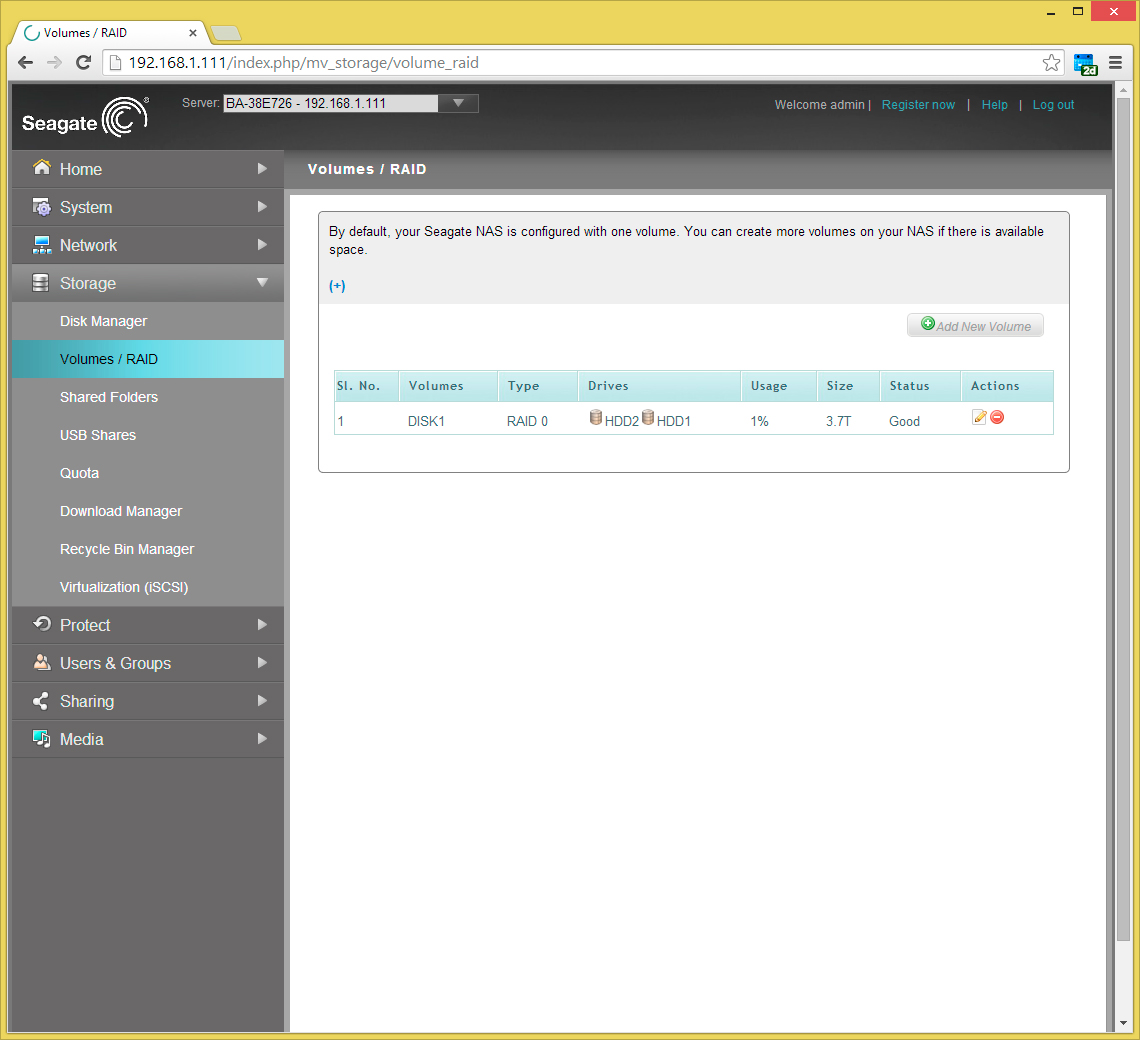This screenshot has height=1040, width=1140.
Task: Click the System gear icon in sidebar
Action: pyautogui.click(x=42, y=207)
